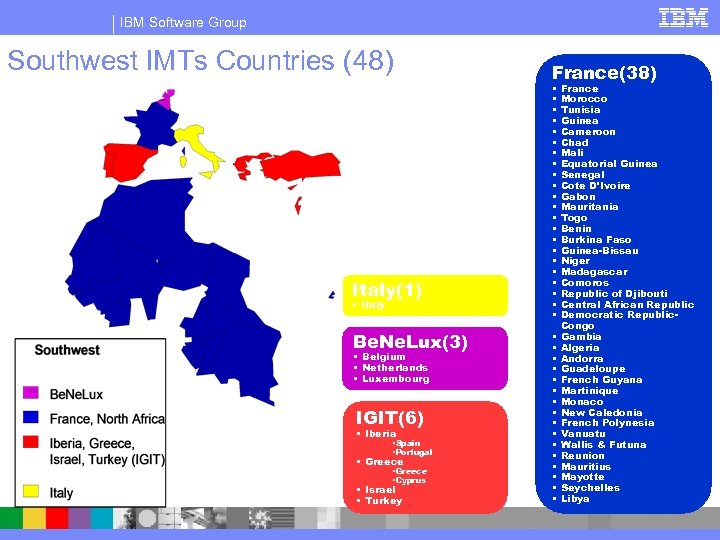Viewport: 720px width, 540px height.
Task: Click 'Guadeloupe' in the France list
Action: coord(593,369)
